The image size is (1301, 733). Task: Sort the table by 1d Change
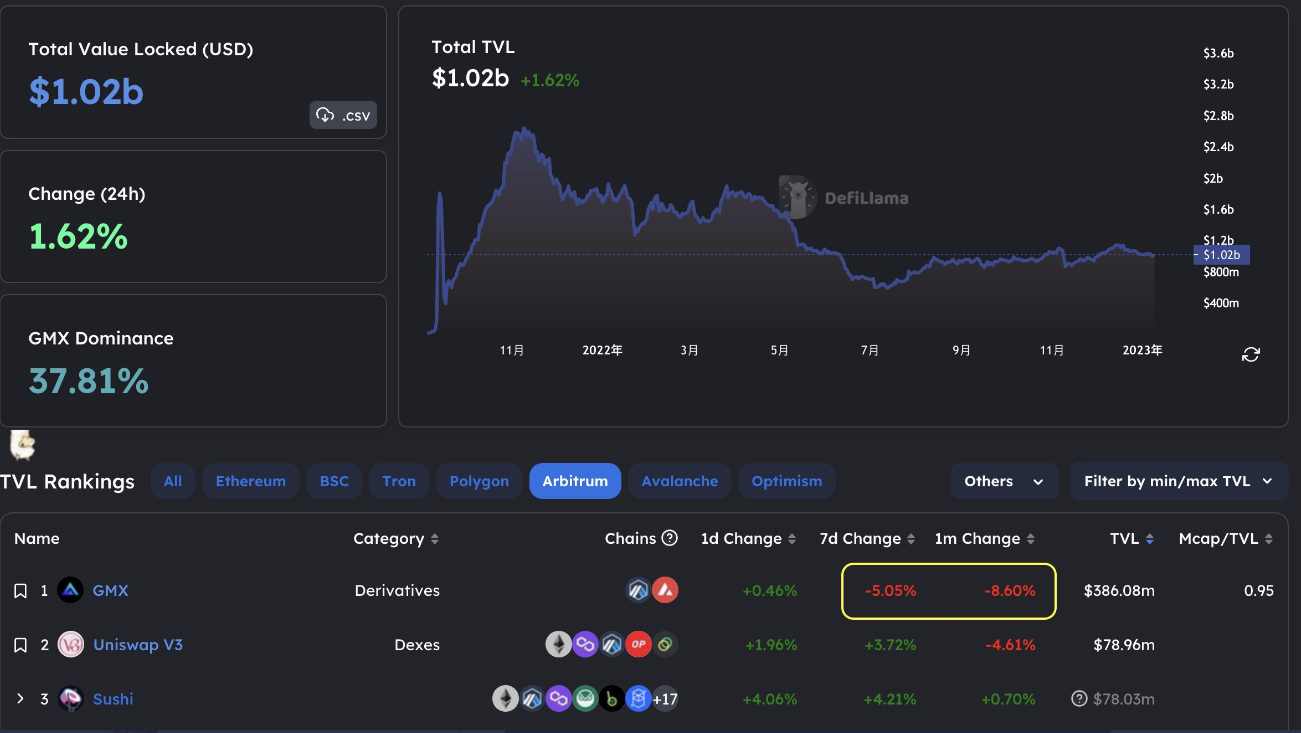point(748,539)
